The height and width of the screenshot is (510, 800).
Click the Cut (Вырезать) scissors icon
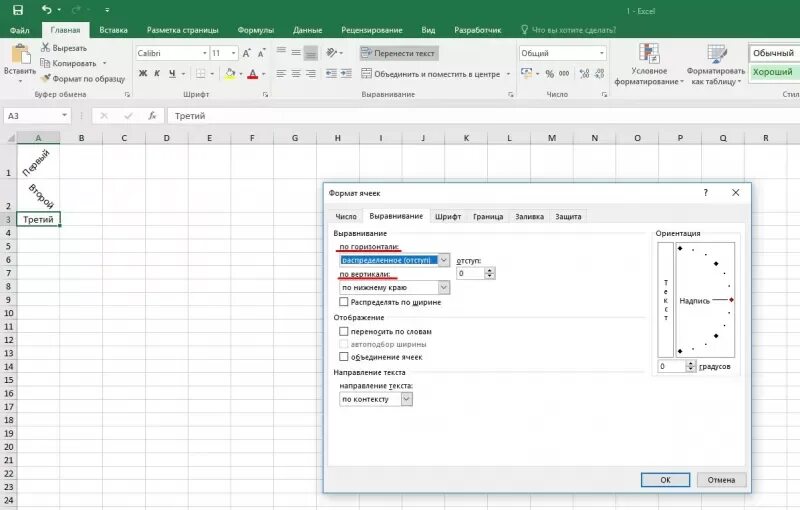pyautogui.click(x=45, y=47)
